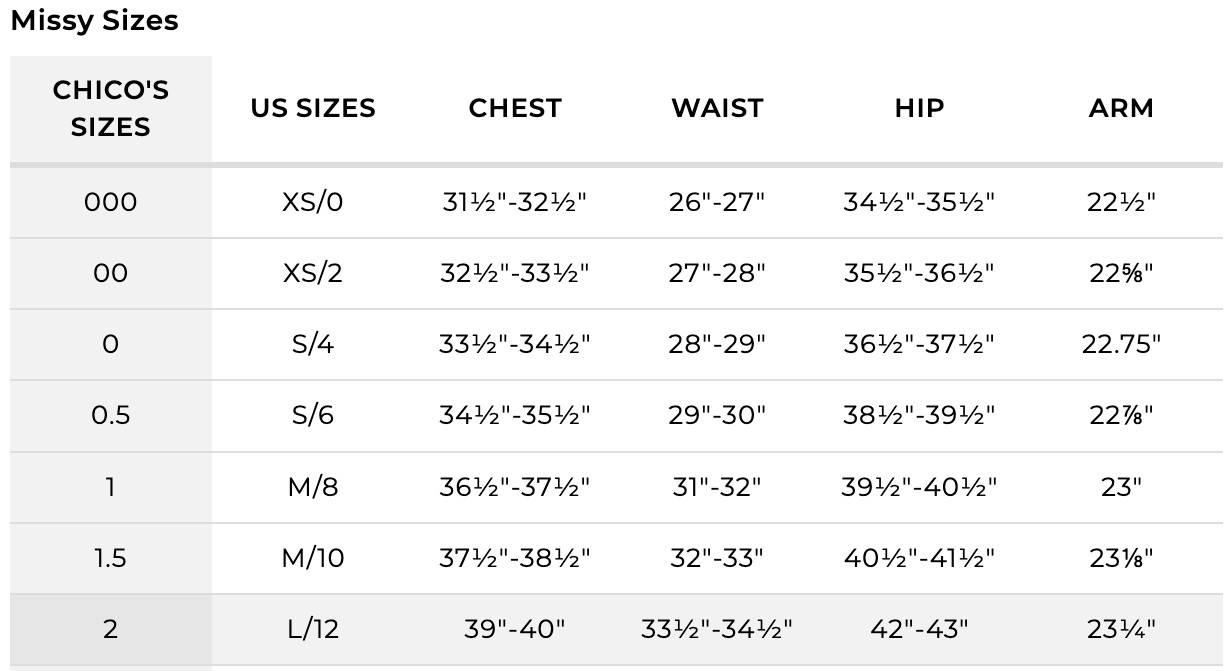This screenshot has height=671, width=1225.
Task: Select the arm value 22.75"
Action: click(1121, 344)
